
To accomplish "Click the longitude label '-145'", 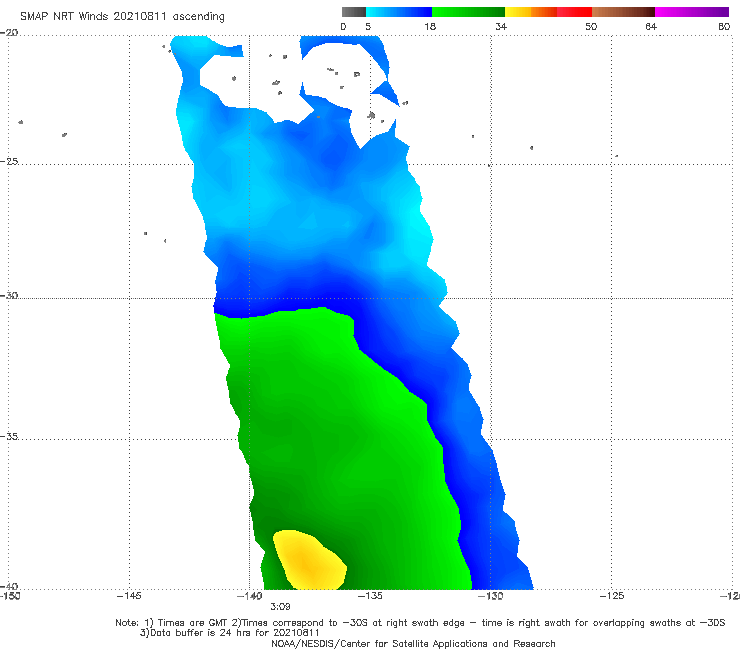I will point(129,596).
